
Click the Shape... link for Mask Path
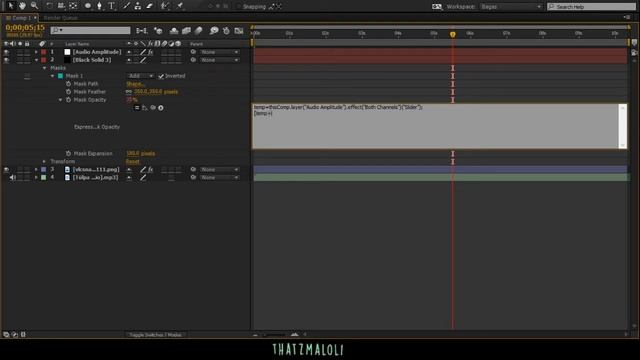(136, 84)
